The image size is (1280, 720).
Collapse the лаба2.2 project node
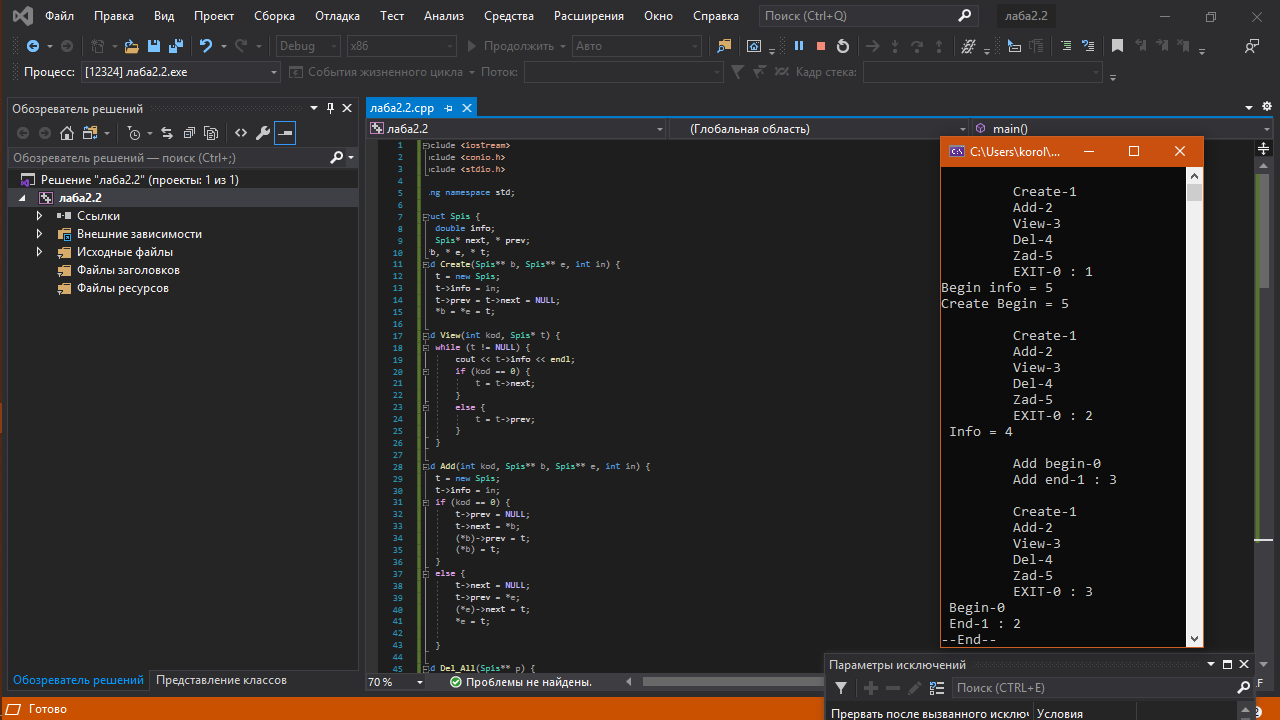23,198
